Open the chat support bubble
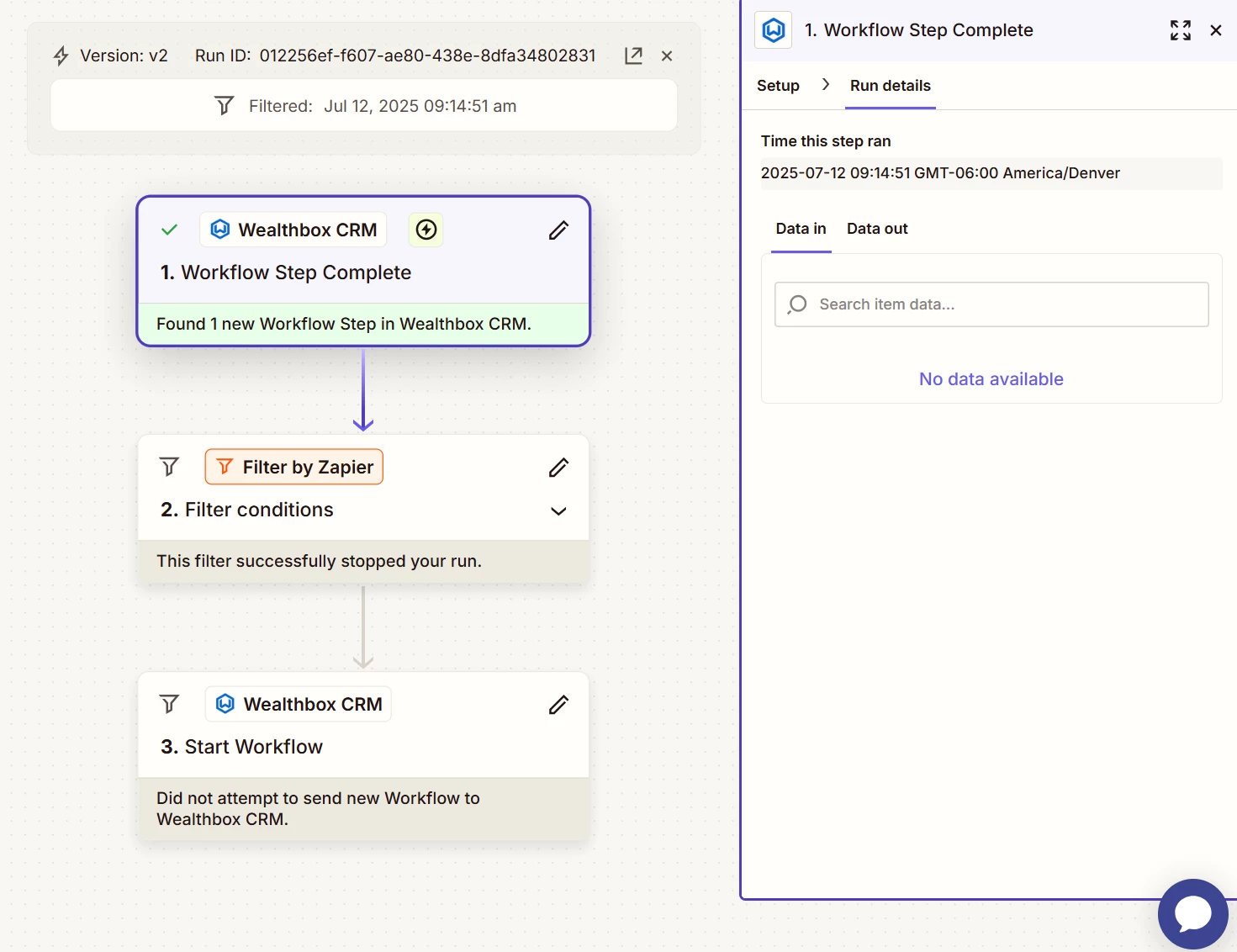Image resolution: width=1237 pixels, height=952 pixels. (x=1192, y=913)
